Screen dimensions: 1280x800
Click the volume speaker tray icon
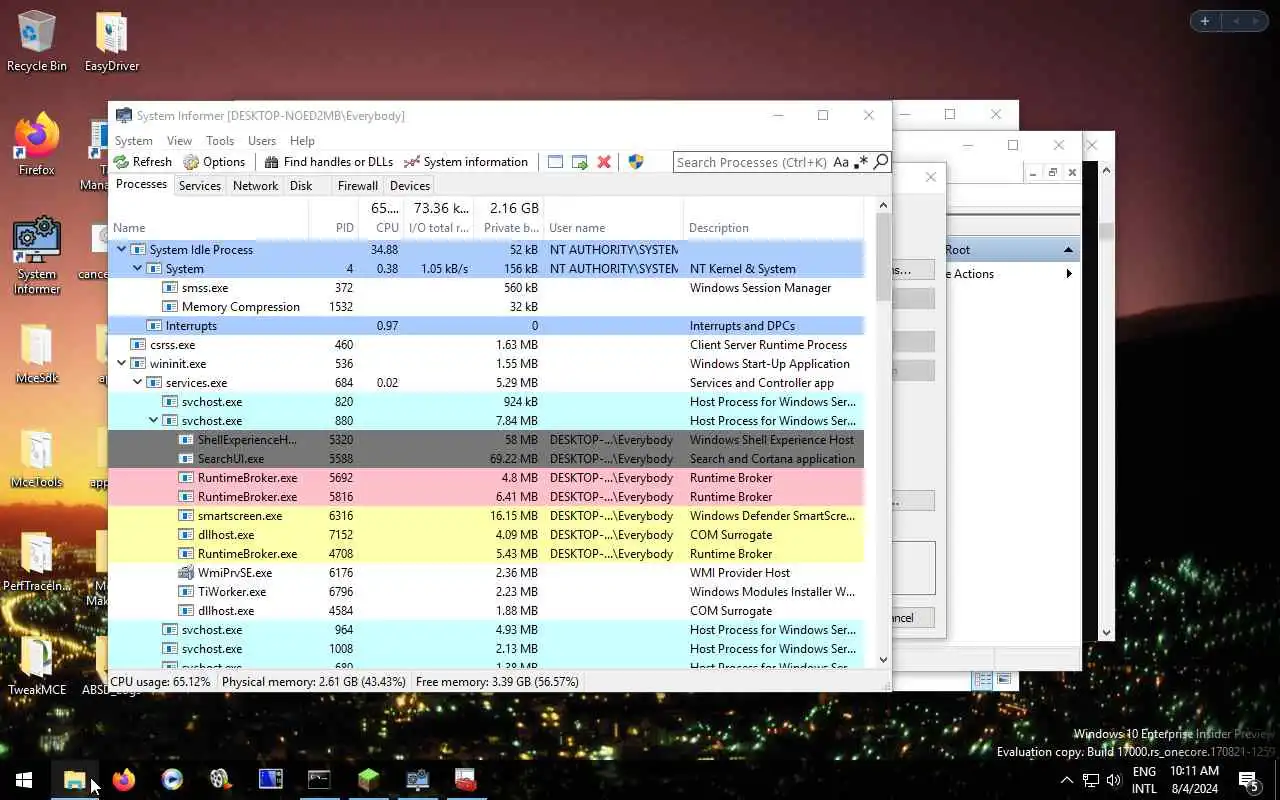tap(1114, 780)
